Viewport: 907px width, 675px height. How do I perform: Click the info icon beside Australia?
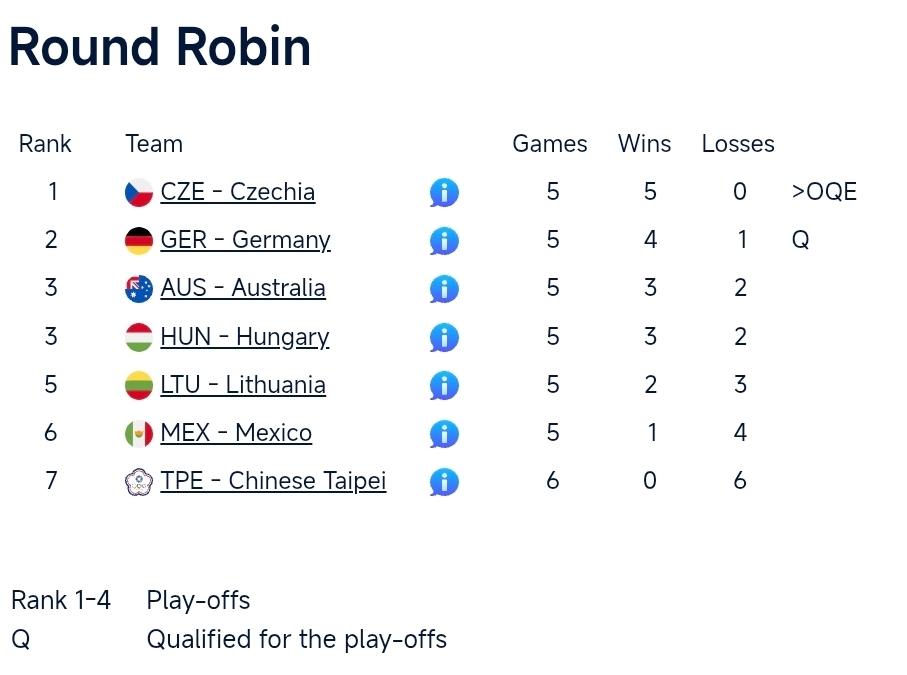(444, 289)
